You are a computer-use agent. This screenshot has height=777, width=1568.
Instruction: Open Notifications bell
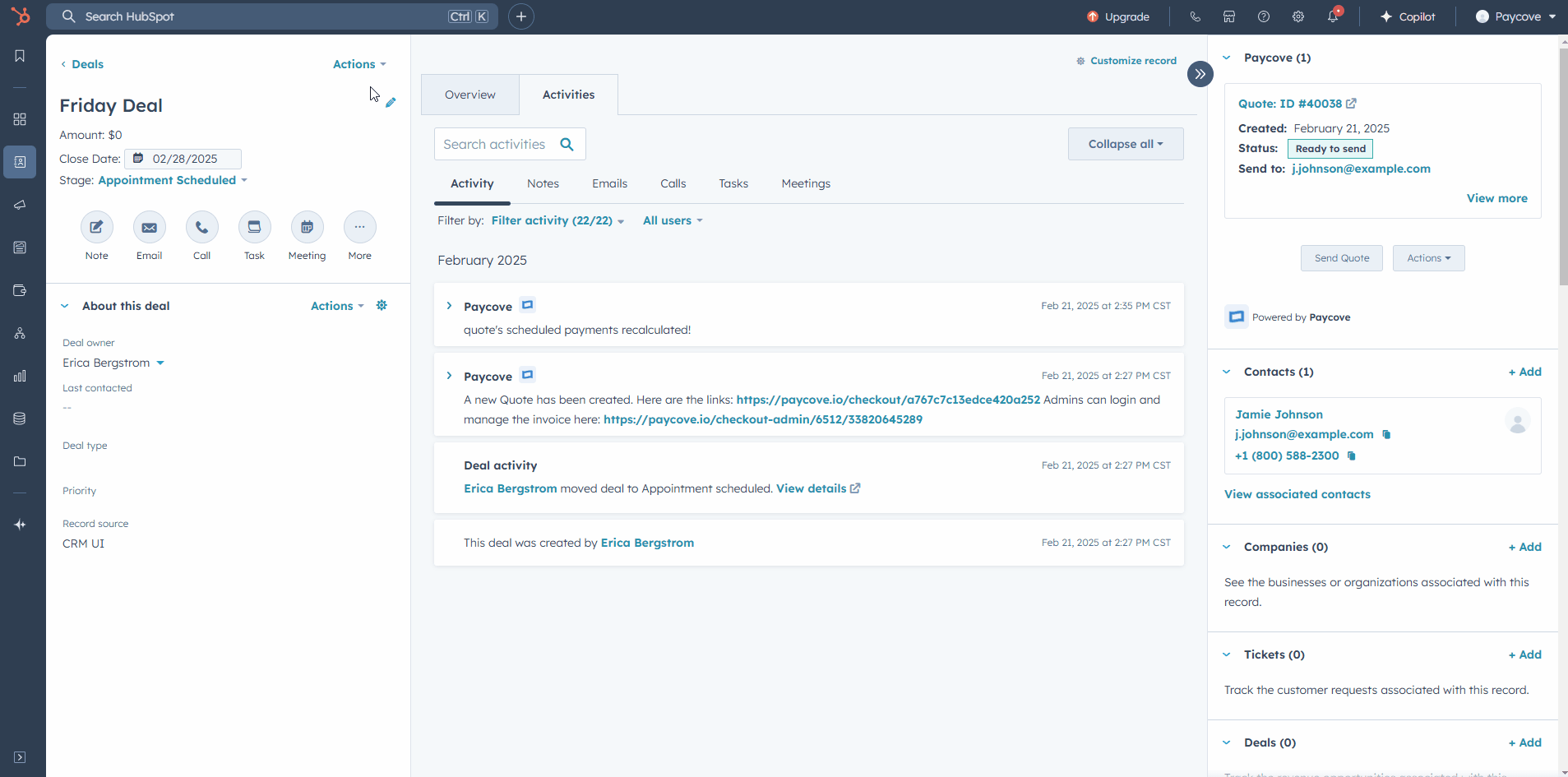[1333, 16]
